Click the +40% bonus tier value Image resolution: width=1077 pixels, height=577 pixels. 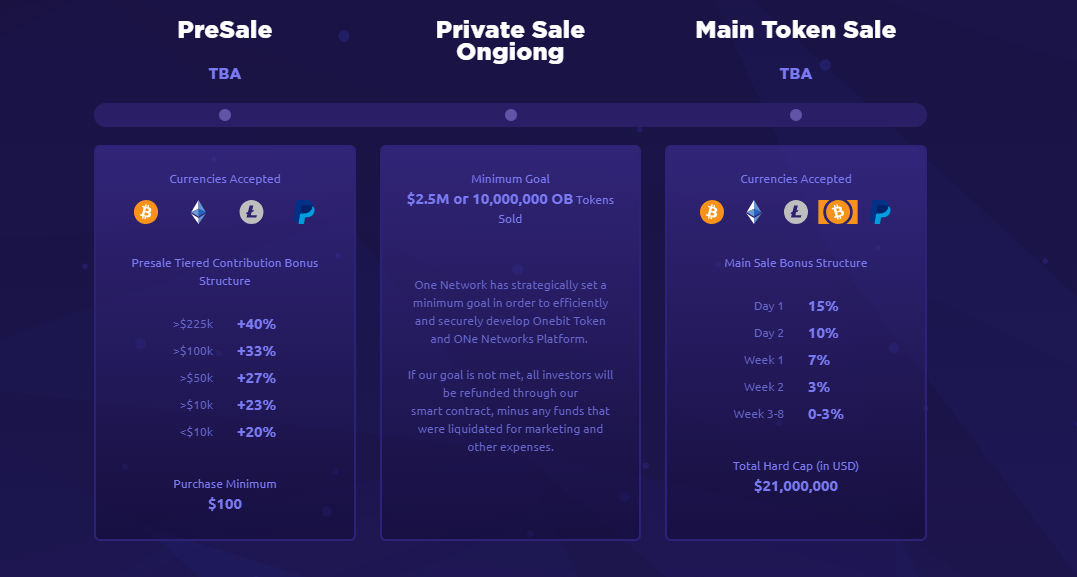tap(256, 324)
